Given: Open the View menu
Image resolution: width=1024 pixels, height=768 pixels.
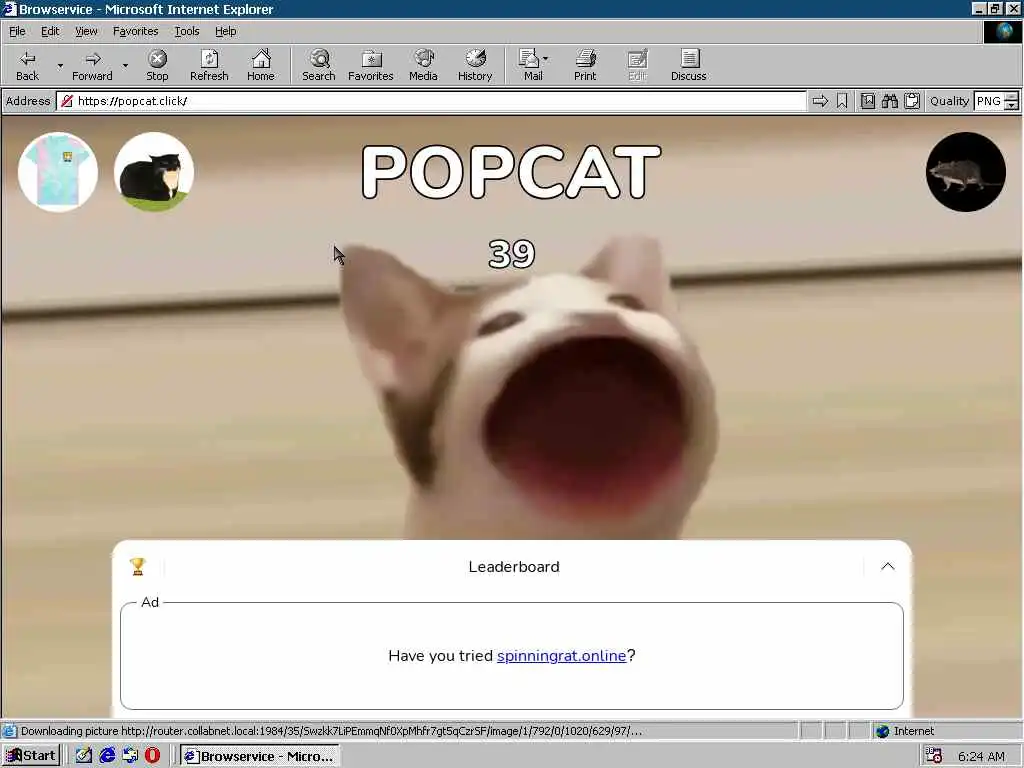Looking at the screenshot, I should click(86, 31).
